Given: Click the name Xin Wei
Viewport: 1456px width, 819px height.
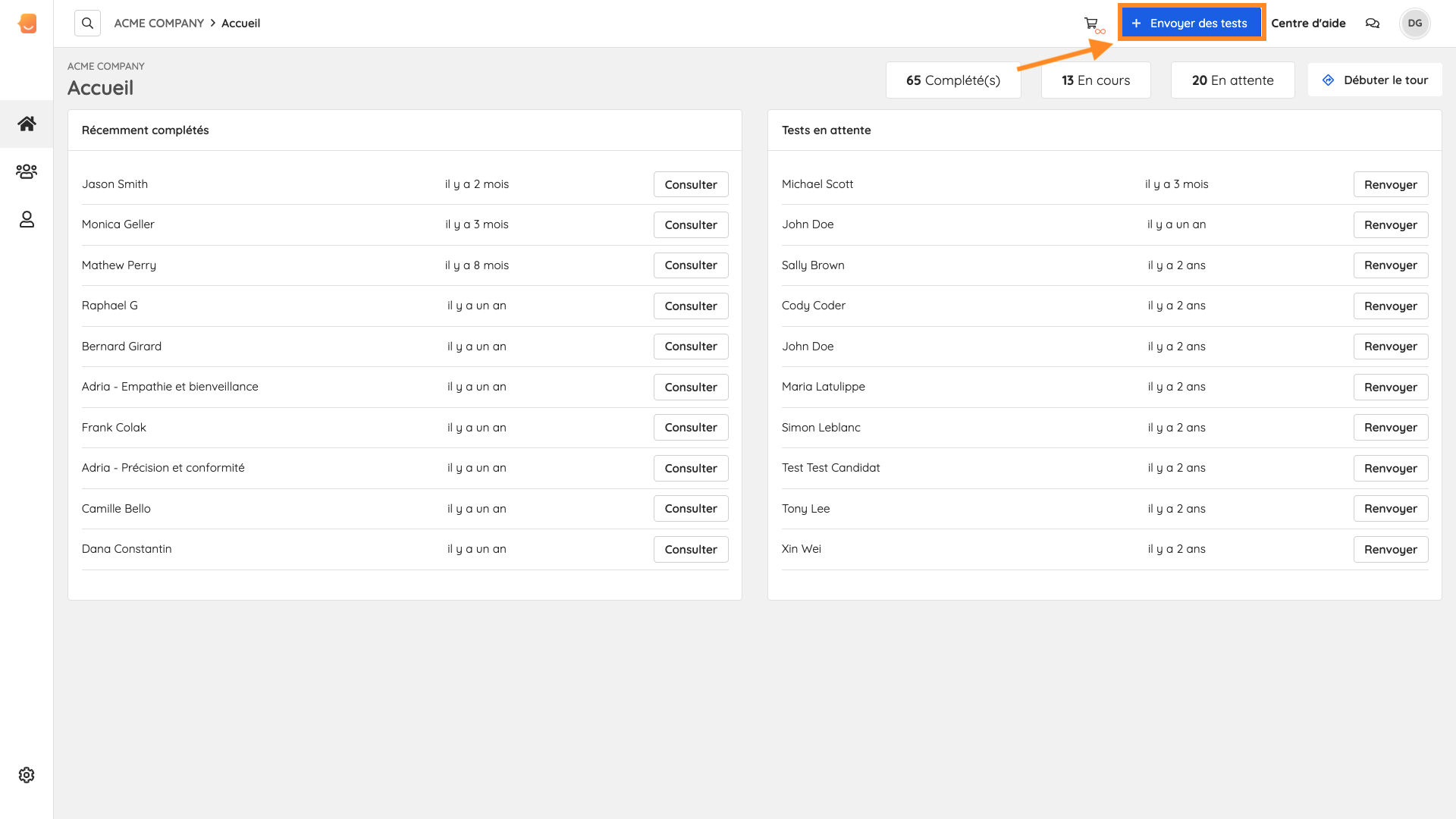Looking at the screenshot, I should pyautogui.click(x=802, y=549).
